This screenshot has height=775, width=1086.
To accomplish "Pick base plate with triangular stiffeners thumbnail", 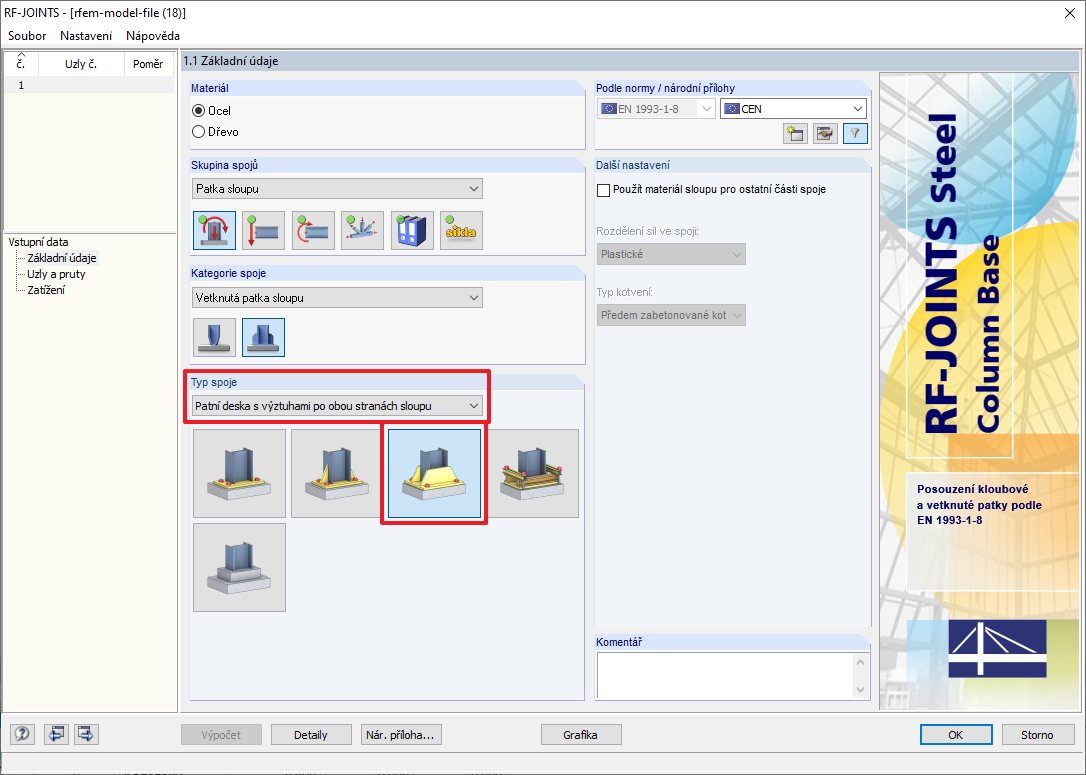I will pyautogui.click(x=336, y=473).
